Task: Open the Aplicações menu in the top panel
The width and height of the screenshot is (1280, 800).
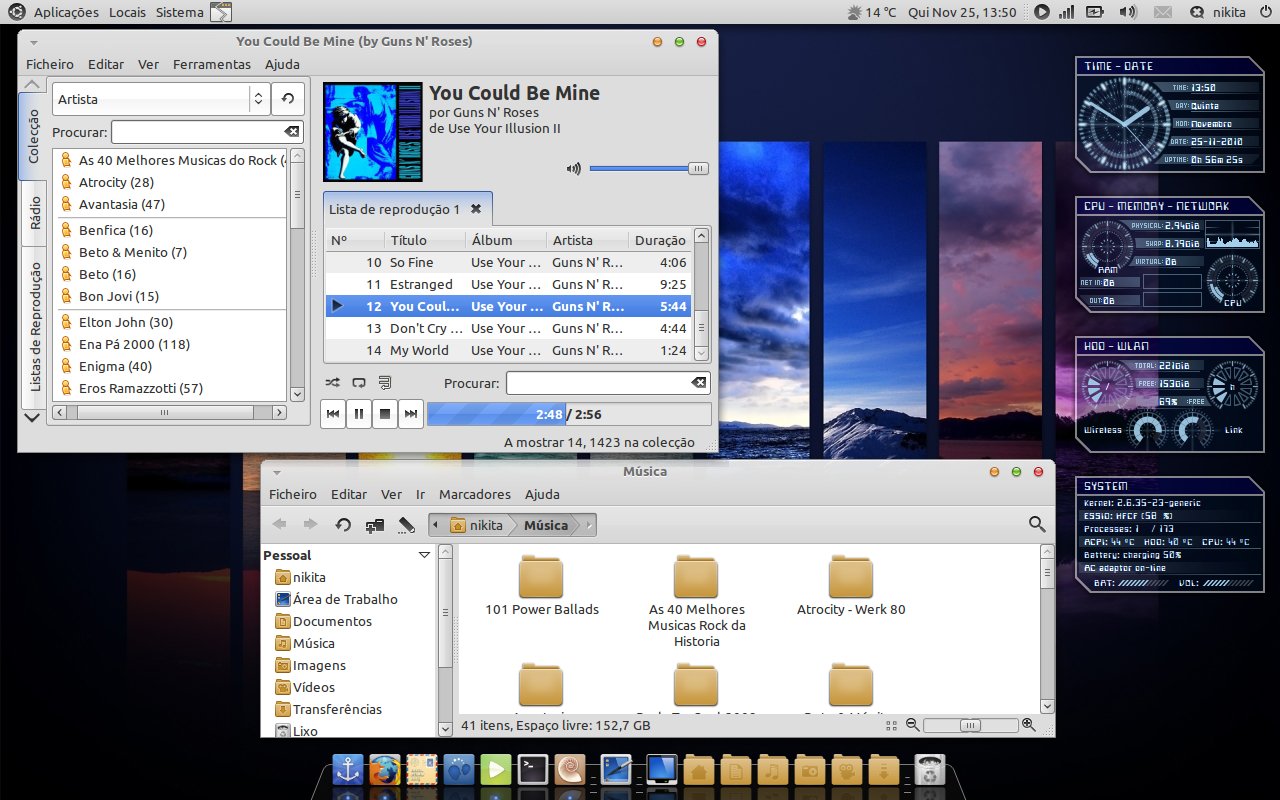Action: pyautogui.click(x=66, y=12)
